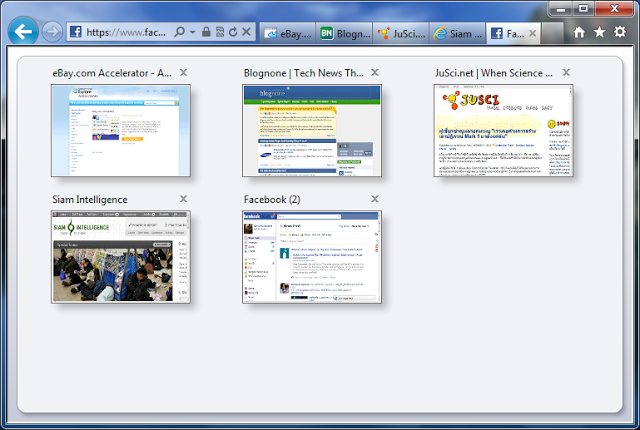Refresh the page with the reload icon
Image resolution: width=640 pixels, height=430 pixels.
(x=233, y=32)
